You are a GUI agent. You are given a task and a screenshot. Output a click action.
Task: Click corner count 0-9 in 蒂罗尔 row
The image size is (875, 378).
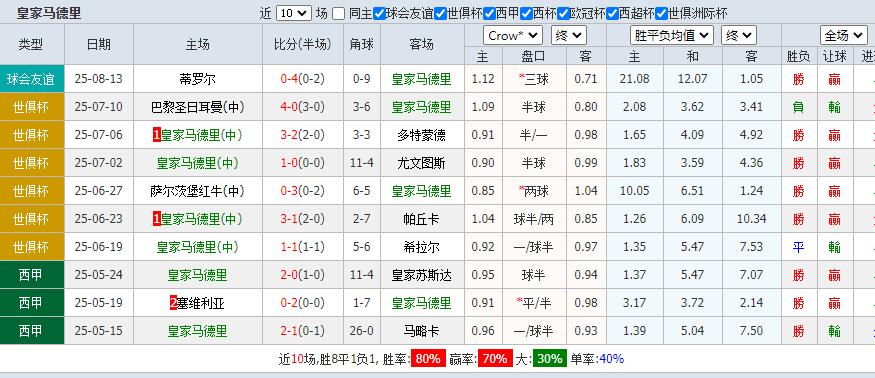[x=362, y=79]
